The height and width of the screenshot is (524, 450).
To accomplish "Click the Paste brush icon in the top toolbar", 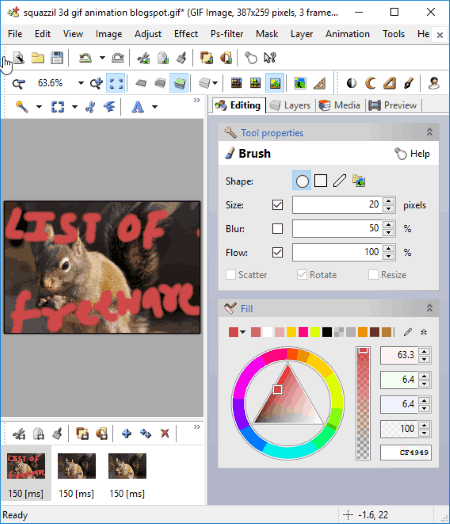I will (x=181, y=58).
